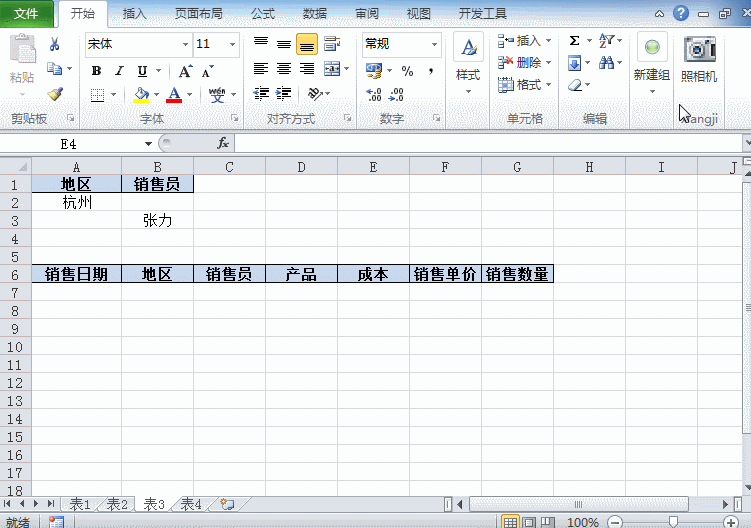This screenshot has height=528, width=751.
Task: Select the Format Painter brush
Action: tap(55, 93)
